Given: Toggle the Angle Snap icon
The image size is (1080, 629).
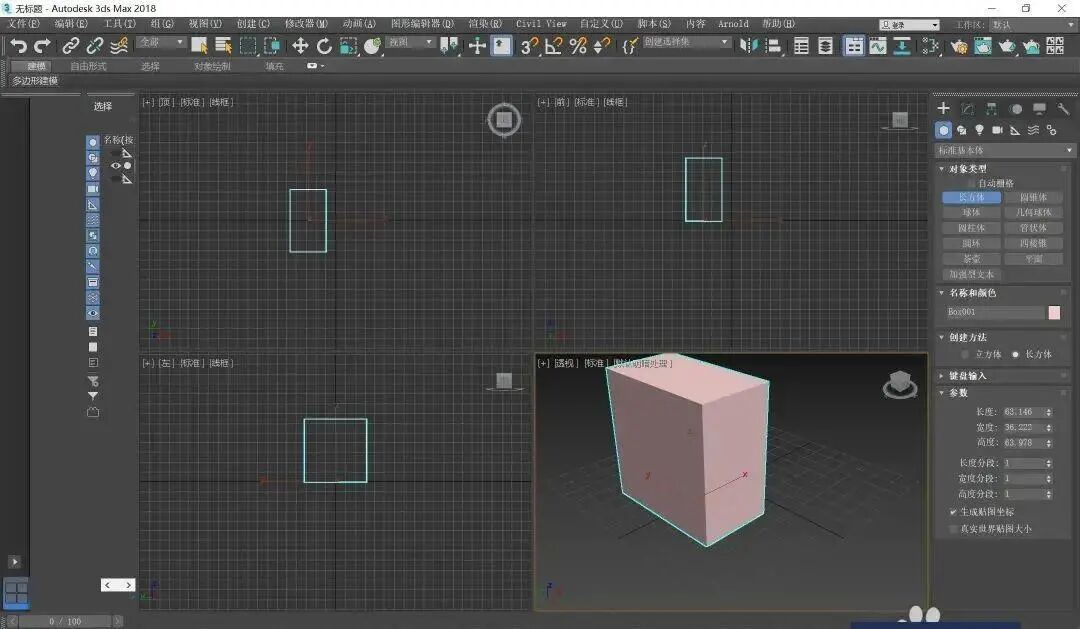Looking at the screenshot, I should (x=553, y=45).
